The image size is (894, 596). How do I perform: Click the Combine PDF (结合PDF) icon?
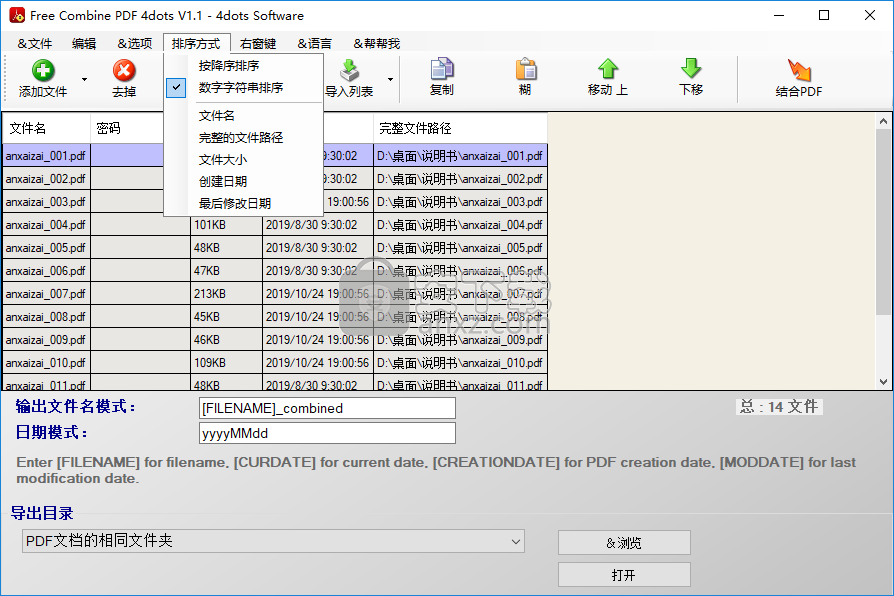tap(799, 70)
